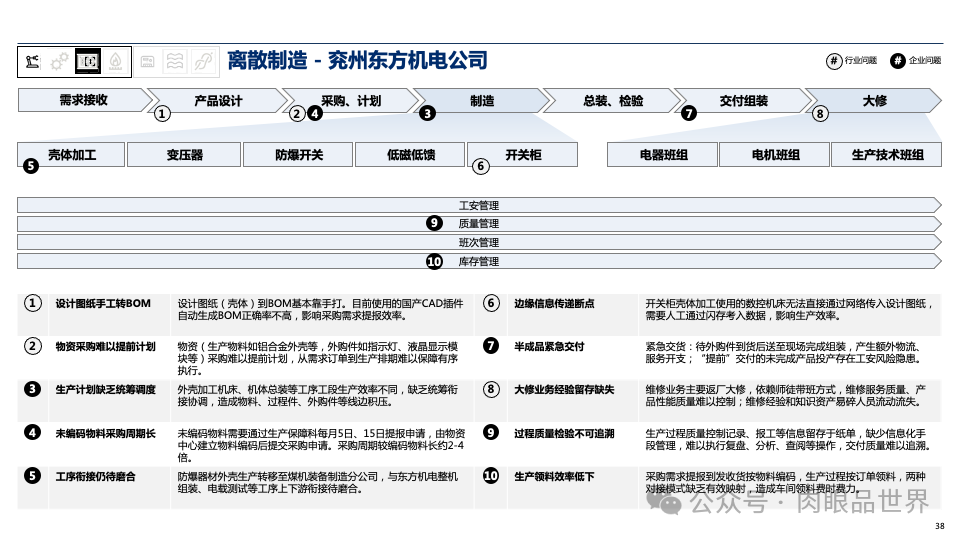Click the 生产技术班组 box
The image size is (960, 540).
pyautogui.click(x=887, y=154)
